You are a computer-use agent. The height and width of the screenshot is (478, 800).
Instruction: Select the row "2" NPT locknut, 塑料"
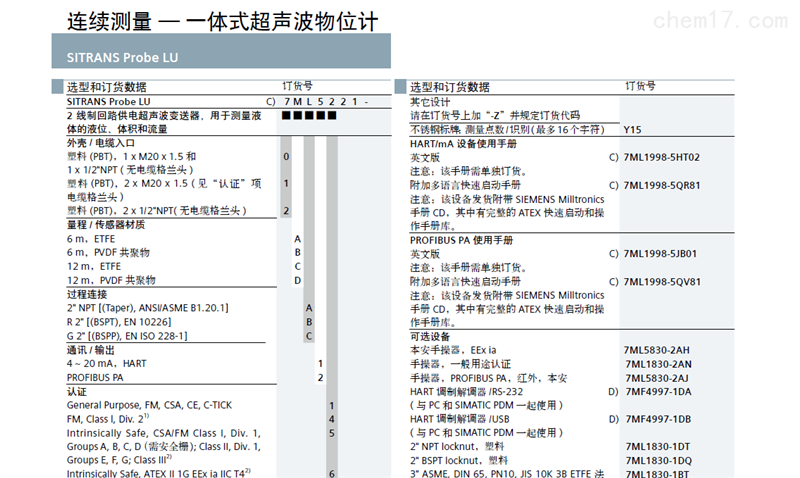[457, 446]
